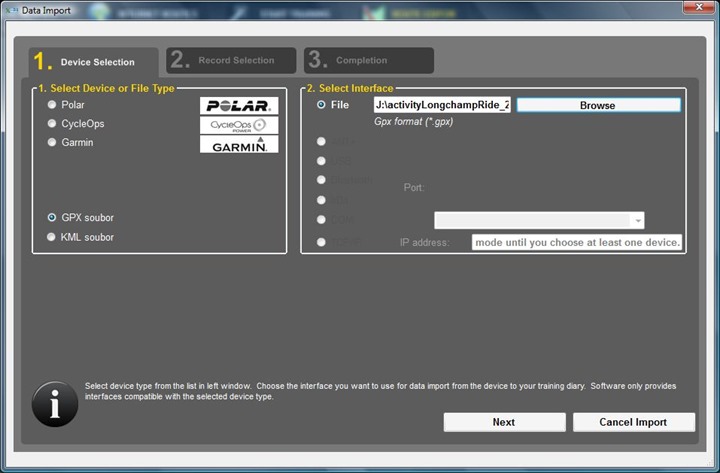Viewport: 720px width, 473px height.
Task: Open the Completion step tab
Action: pyautogui.click(x=369, y=60)
